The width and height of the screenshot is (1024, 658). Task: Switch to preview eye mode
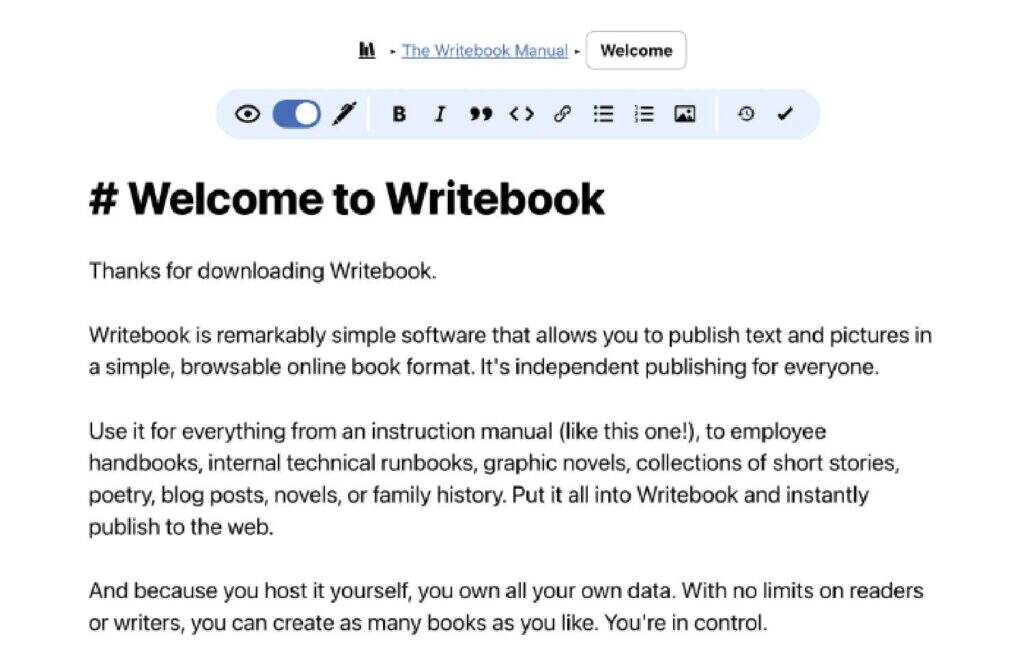[x=248, y=114]
